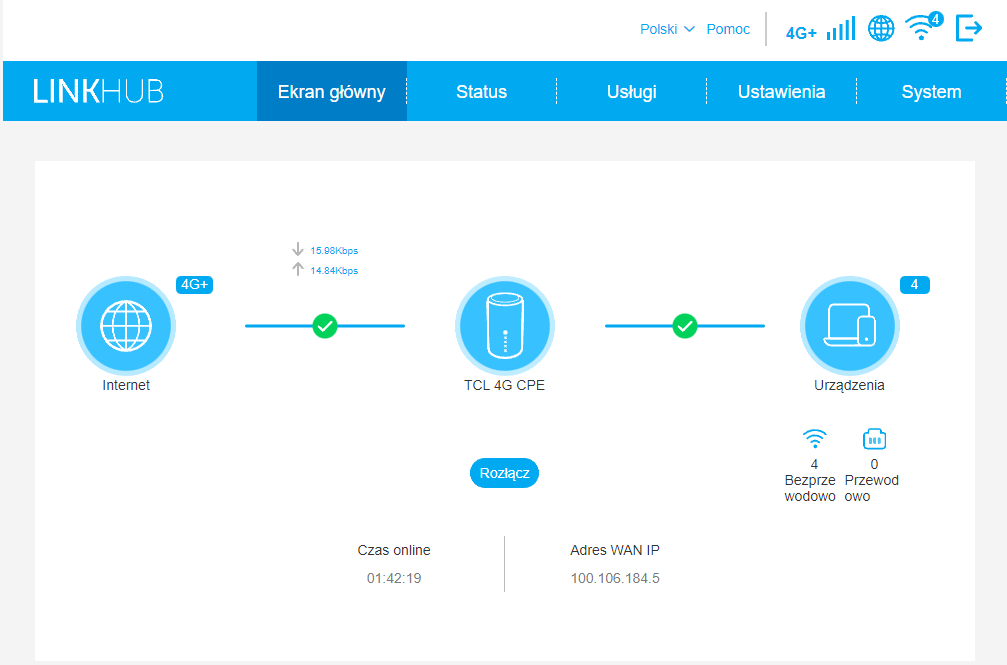Click the wired Ethernet port icon

(874, 439)
